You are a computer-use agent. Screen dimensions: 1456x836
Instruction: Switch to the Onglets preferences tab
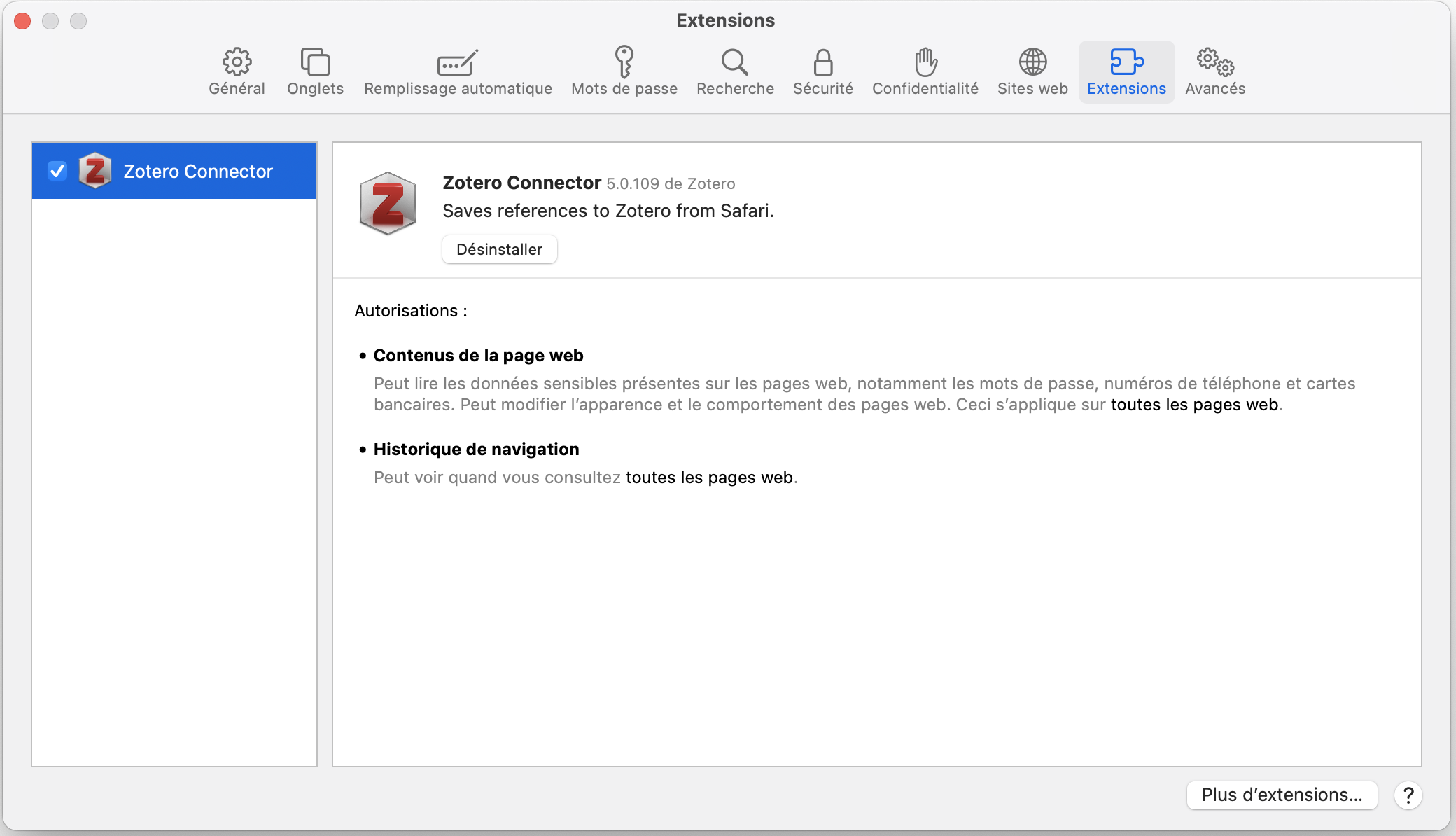tap(315, 71)
